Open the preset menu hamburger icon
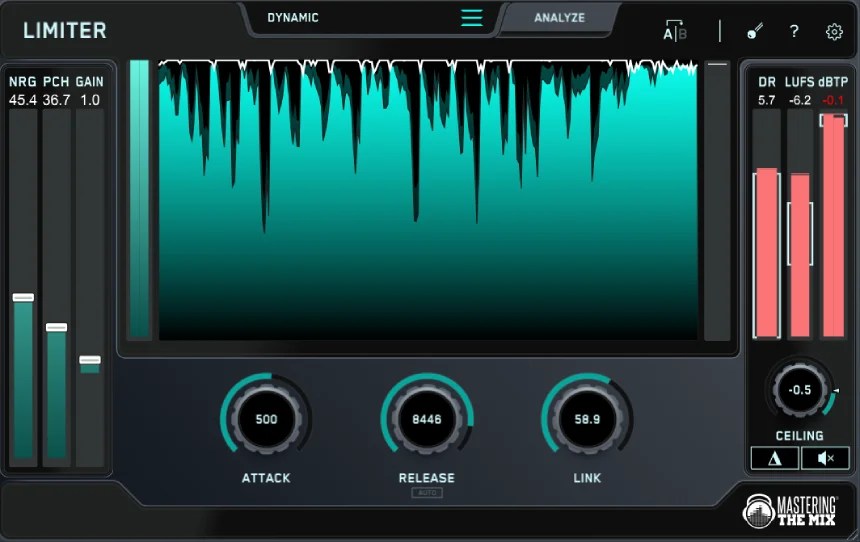The image size is (860, 542). 472,18
